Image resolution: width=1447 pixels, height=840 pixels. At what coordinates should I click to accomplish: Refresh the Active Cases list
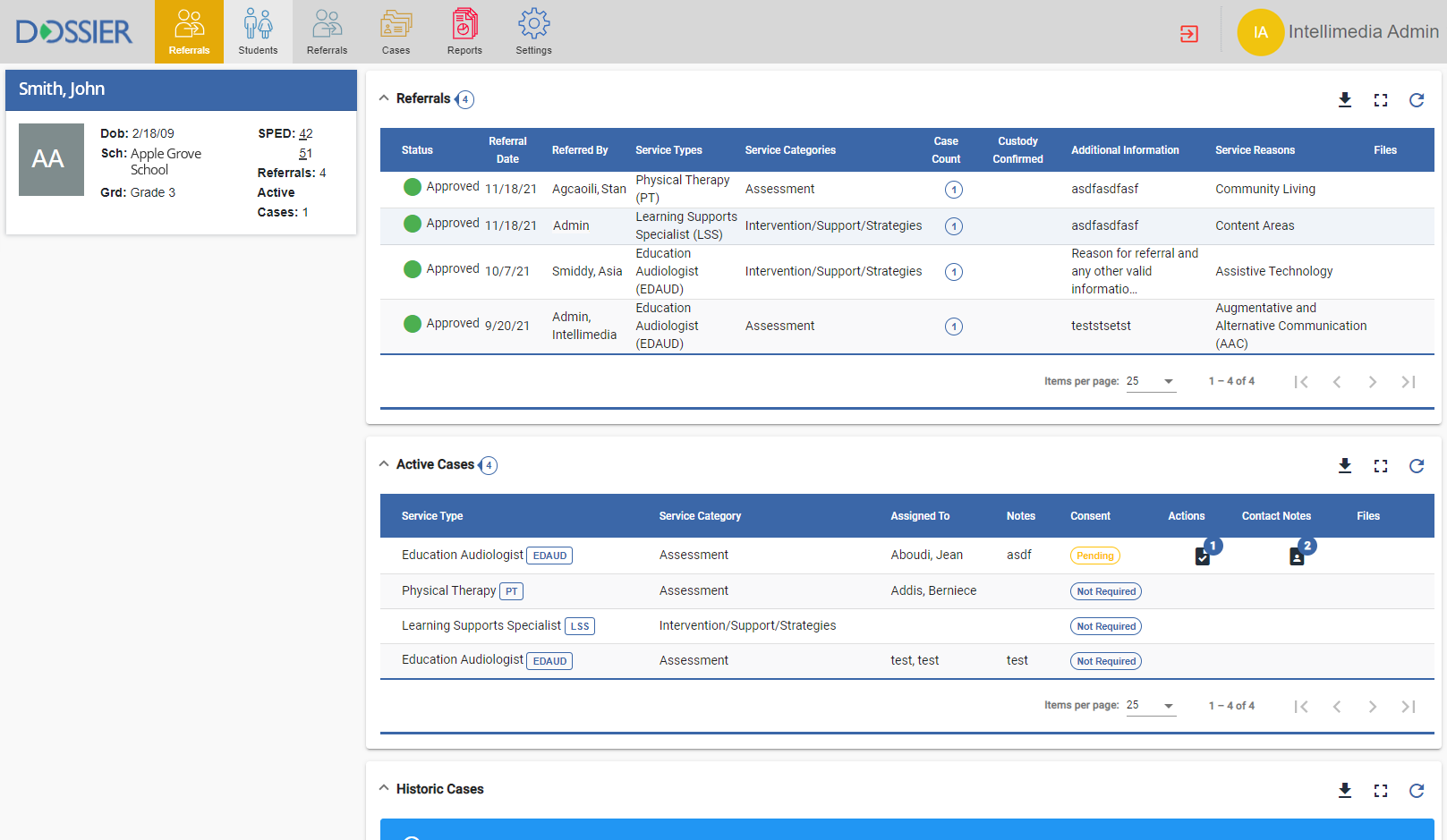click(1416, 466)
